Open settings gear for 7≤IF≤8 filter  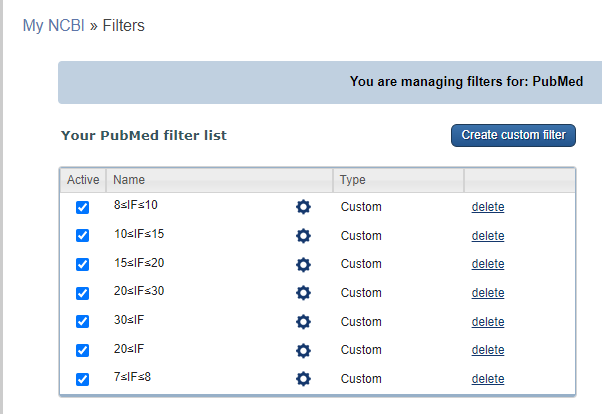click(304, 379)
